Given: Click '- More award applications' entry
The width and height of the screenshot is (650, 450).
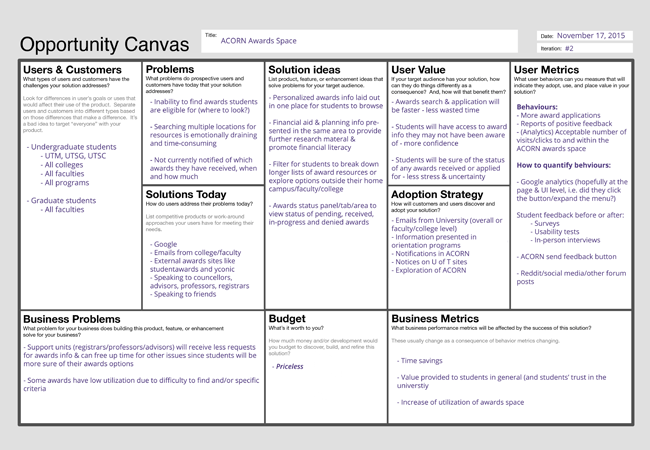Looking at the screenshot, I should pos(558,115).
